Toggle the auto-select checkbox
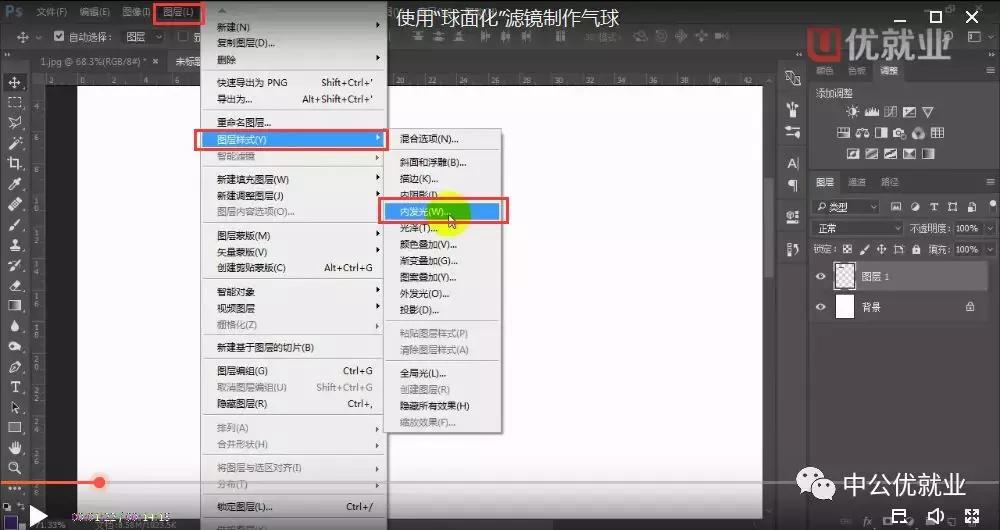The image size is (1000, 530). (59, 36)
